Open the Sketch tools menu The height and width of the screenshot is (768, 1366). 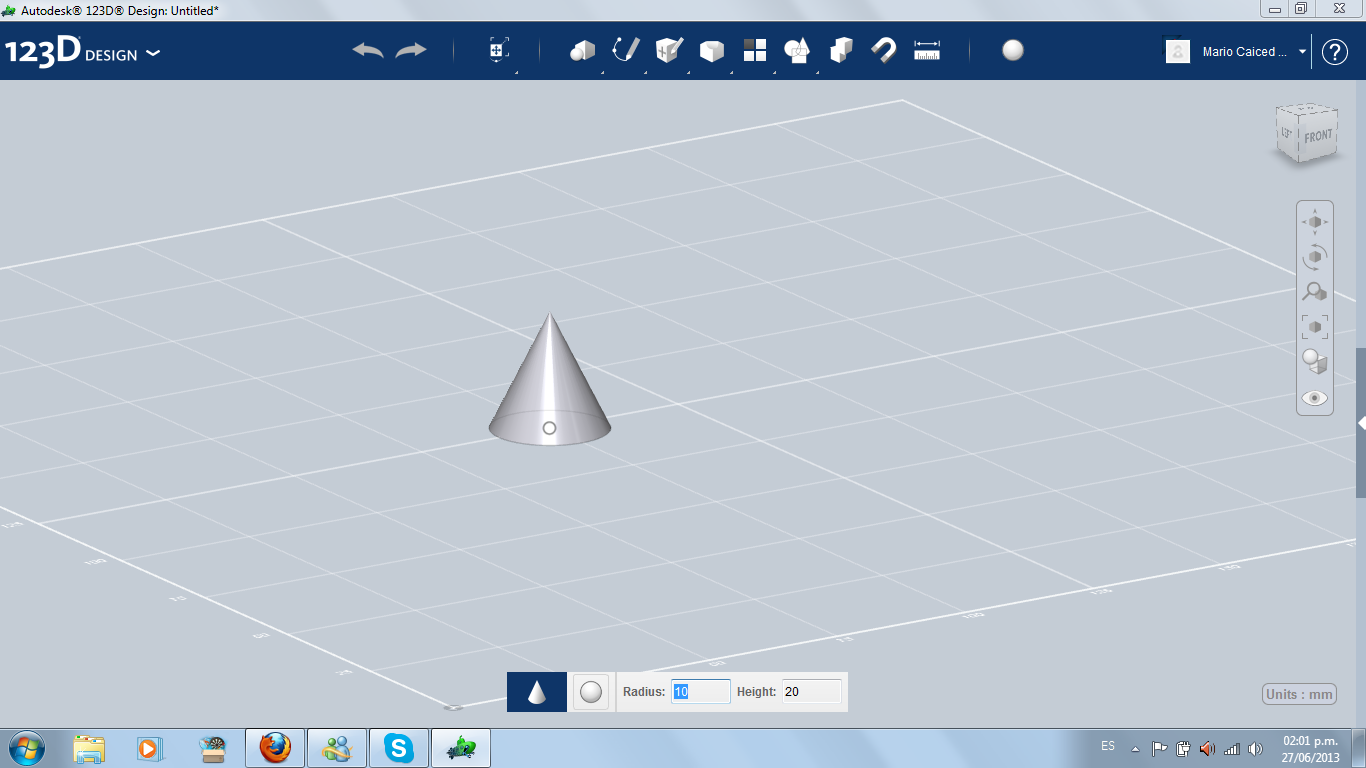(x=626, y=50)
